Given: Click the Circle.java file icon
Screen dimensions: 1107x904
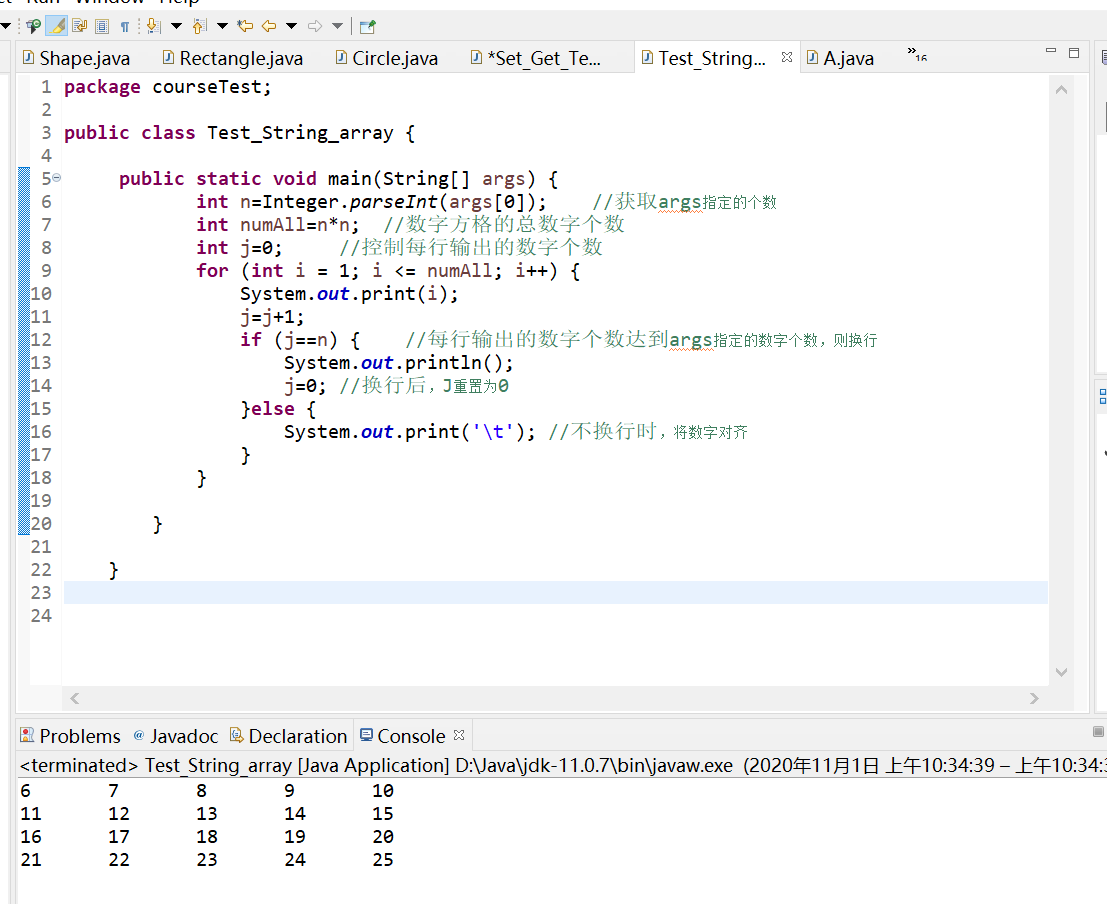Looking at the screenshot, I should 341,57.
